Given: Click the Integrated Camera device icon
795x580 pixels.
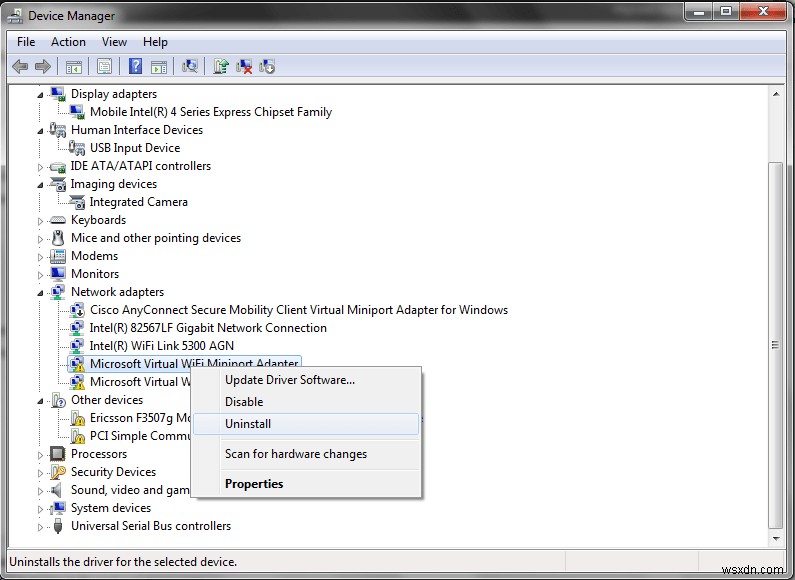Looking at the screenshot, I should pyautogui.click(x=77, y=202).
